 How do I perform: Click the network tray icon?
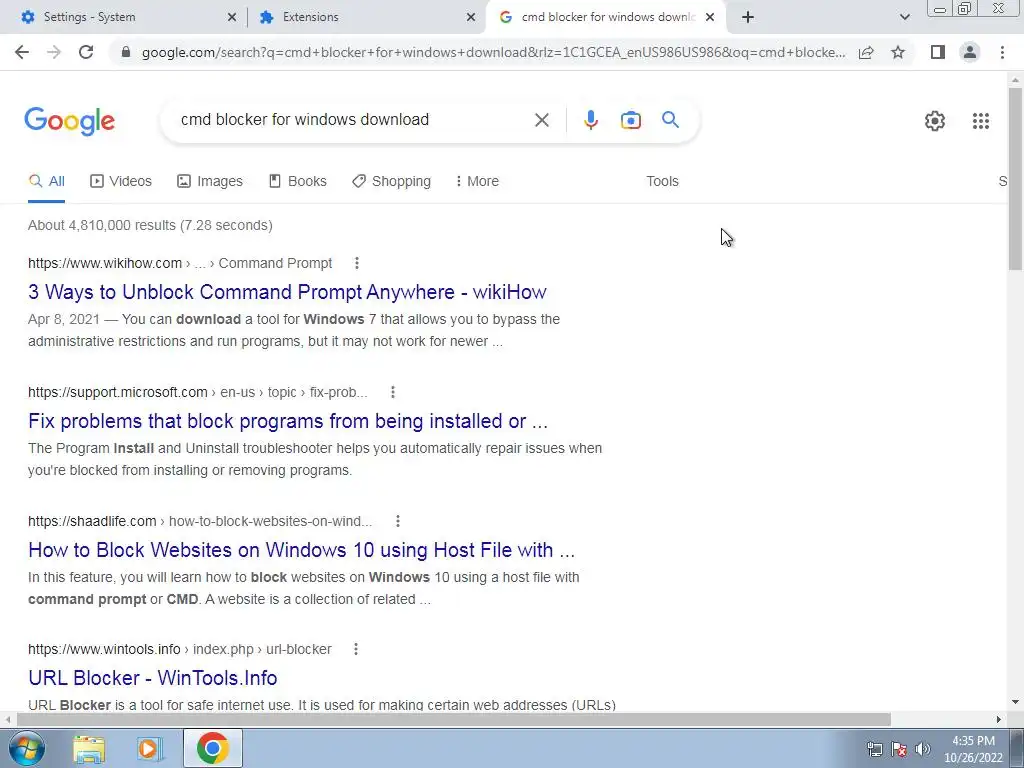(874, 749)
